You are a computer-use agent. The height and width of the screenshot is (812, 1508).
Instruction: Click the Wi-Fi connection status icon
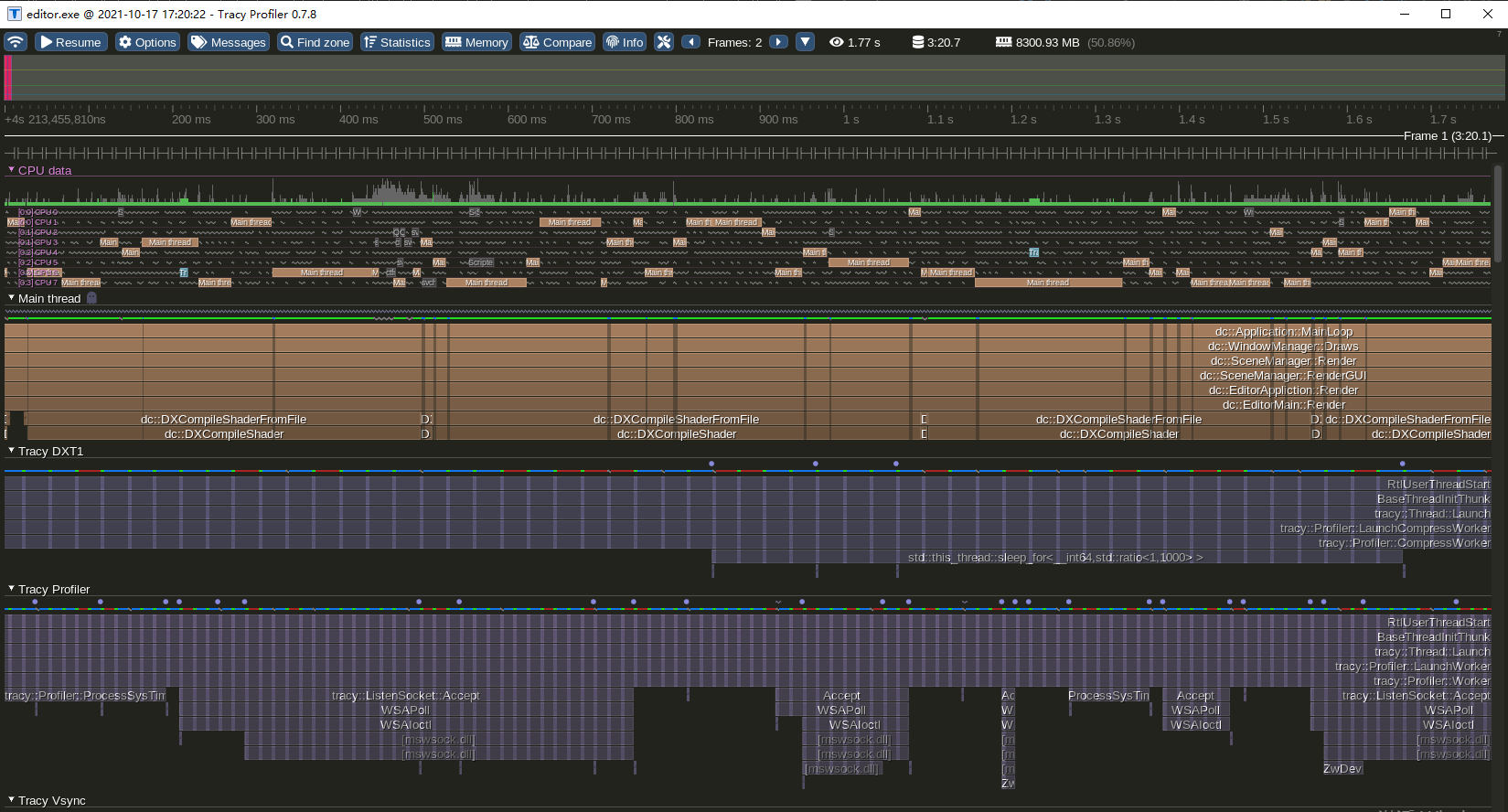pyautogui.click(x=16, y=42)
